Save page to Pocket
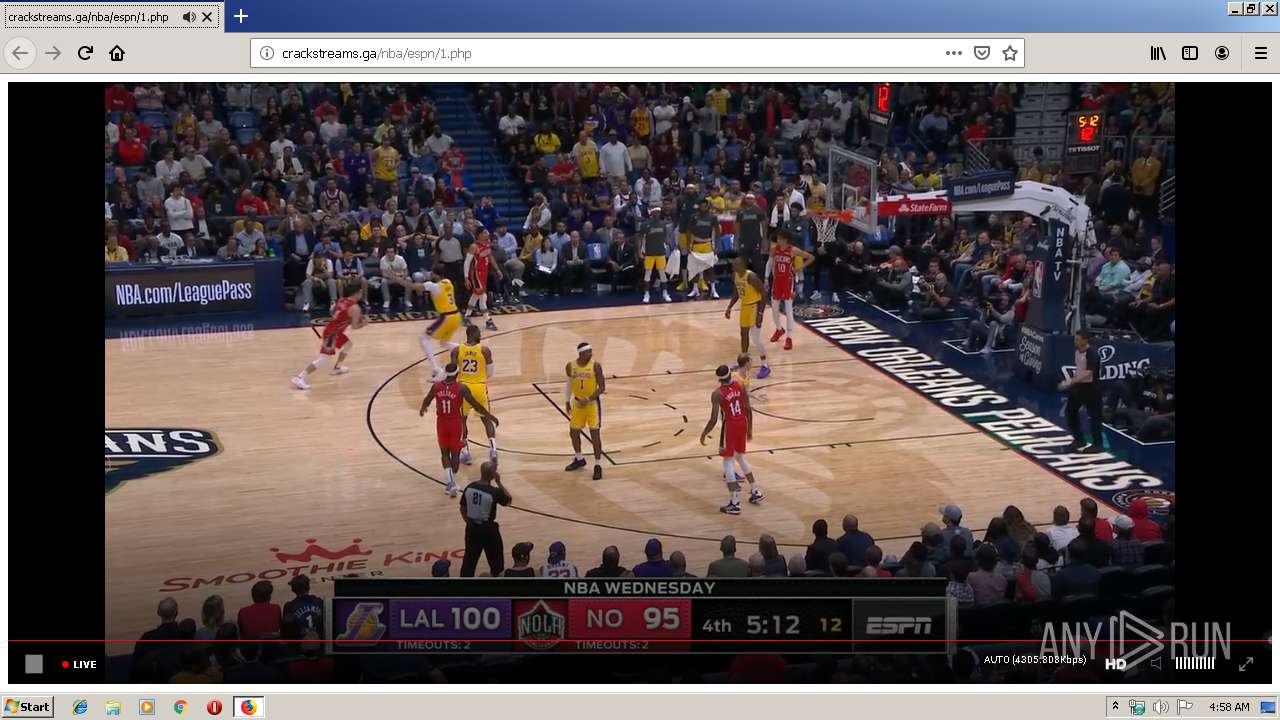Viewport: 1280px width, 720px height. tap(982, 53)
